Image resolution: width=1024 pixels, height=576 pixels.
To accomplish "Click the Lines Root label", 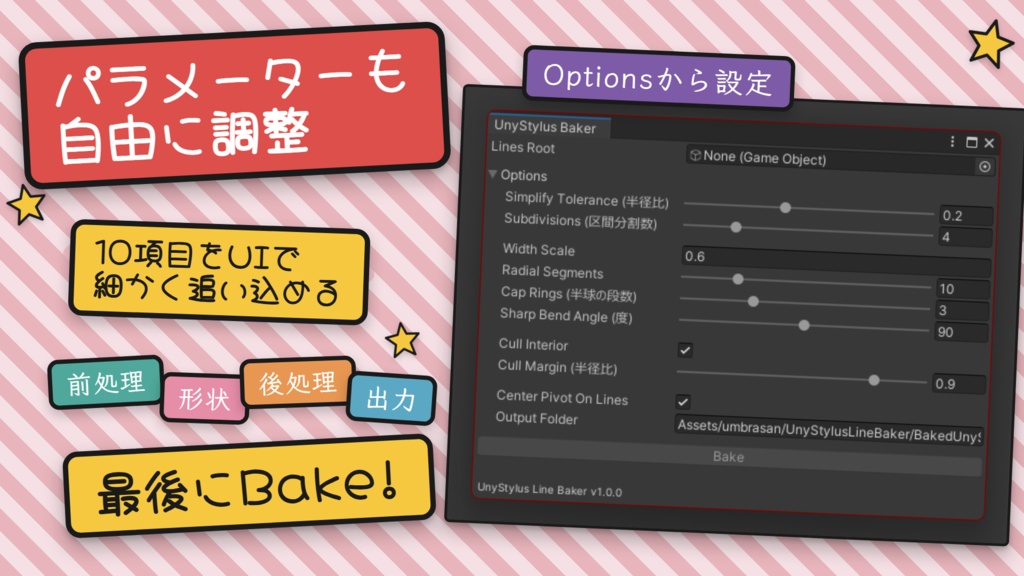I will tap(523, 148).
